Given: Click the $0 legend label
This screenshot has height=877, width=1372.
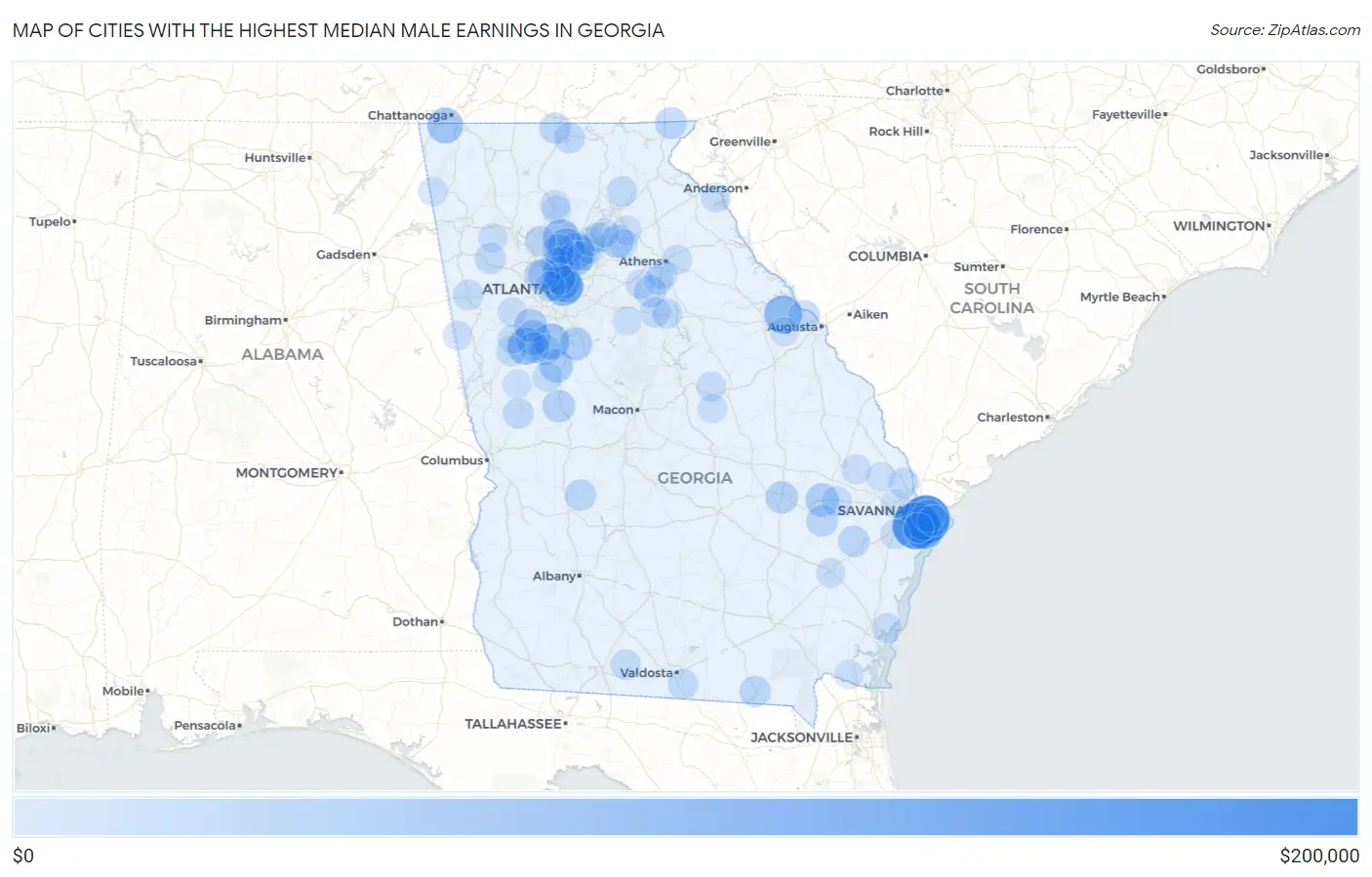Looking at the screenshot, I should point(23,856).
